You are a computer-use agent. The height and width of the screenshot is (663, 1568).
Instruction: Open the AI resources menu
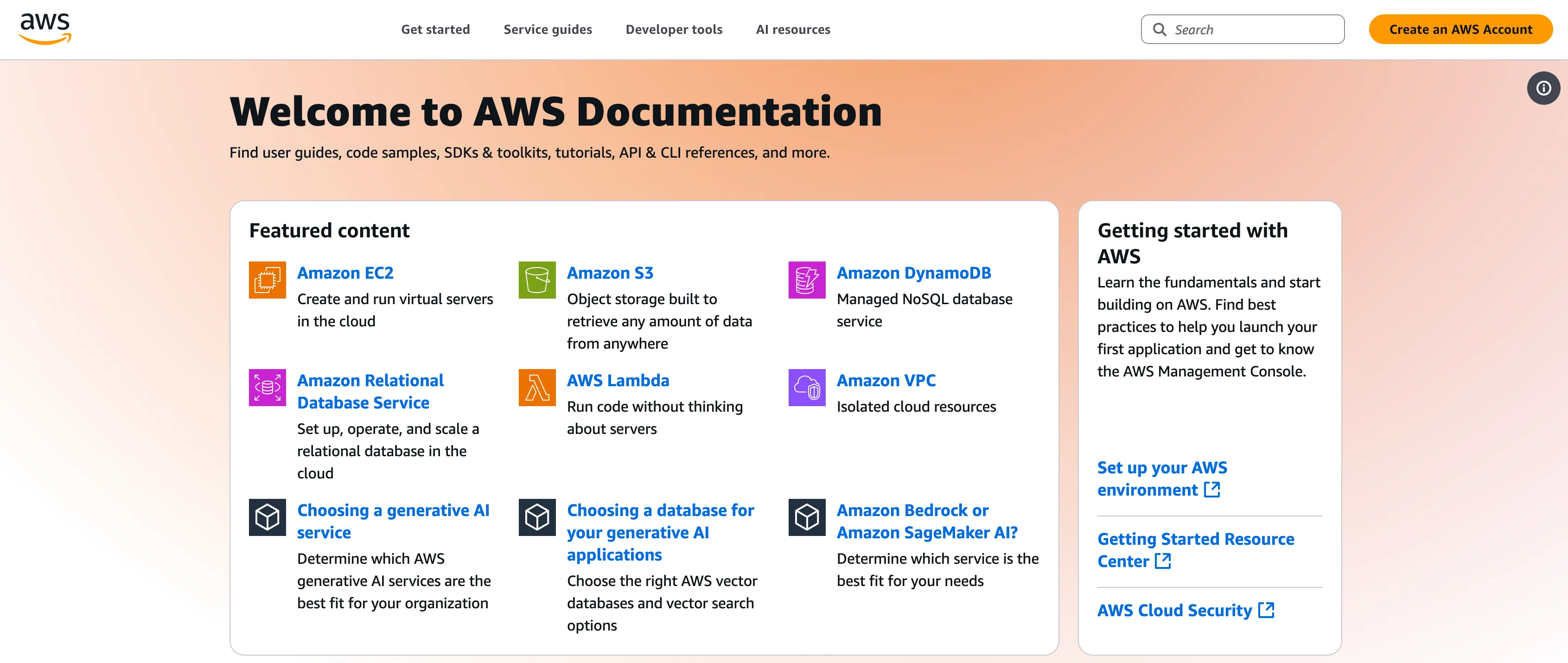(792, 29)
